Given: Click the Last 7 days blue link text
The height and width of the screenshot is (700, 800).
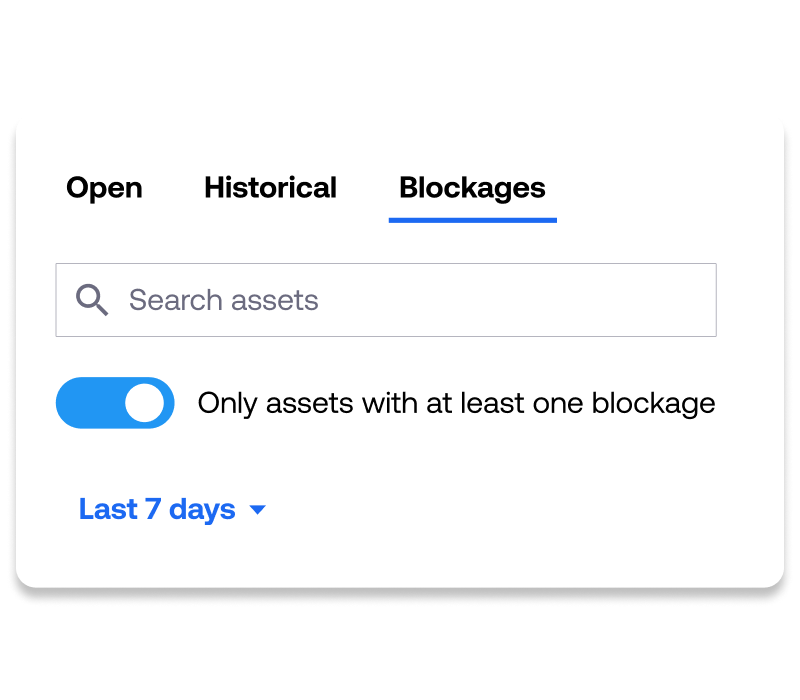Looking at the screenshot, I should click(157, 509).
